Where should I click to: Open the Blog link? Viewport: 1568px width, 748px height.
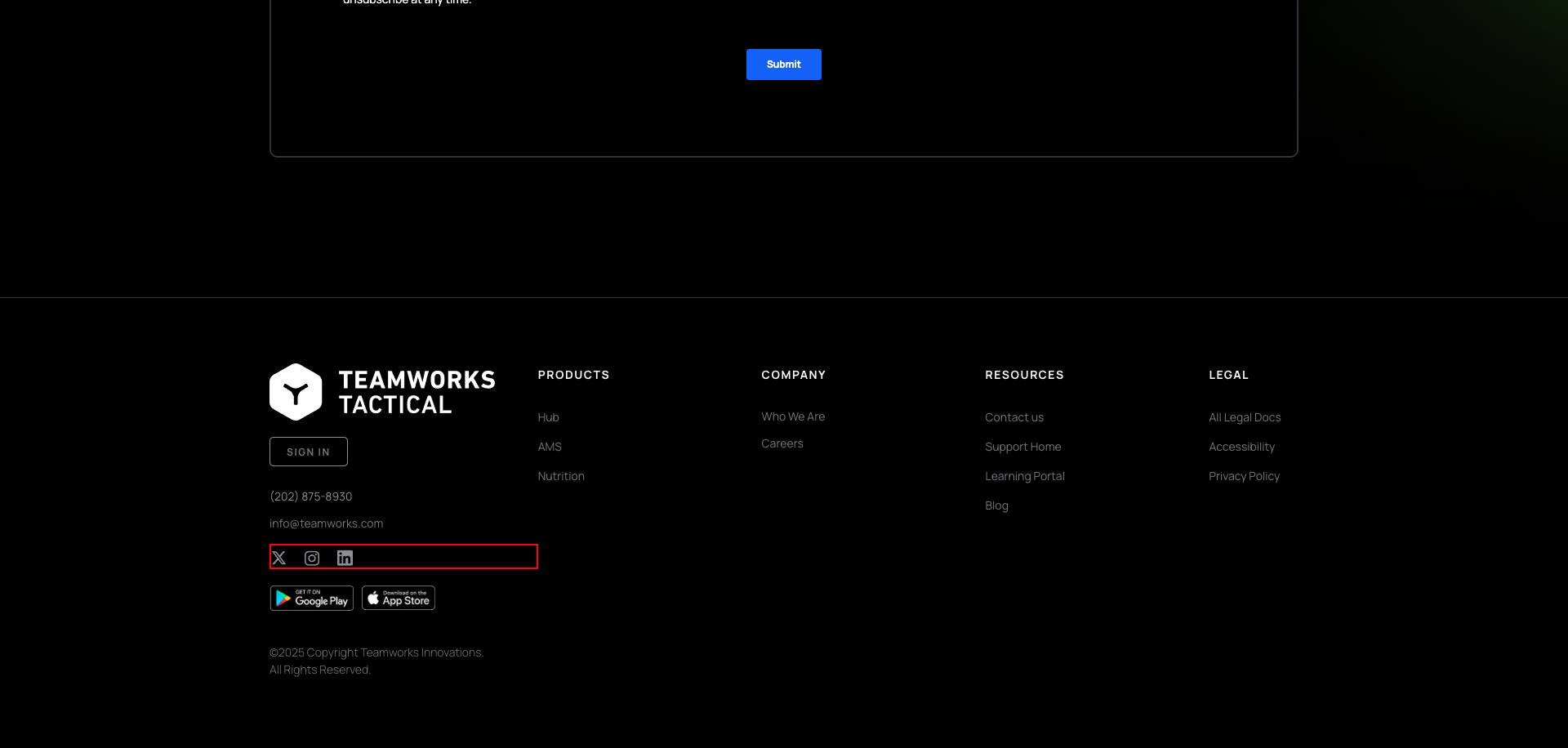[x=996, y=505]
